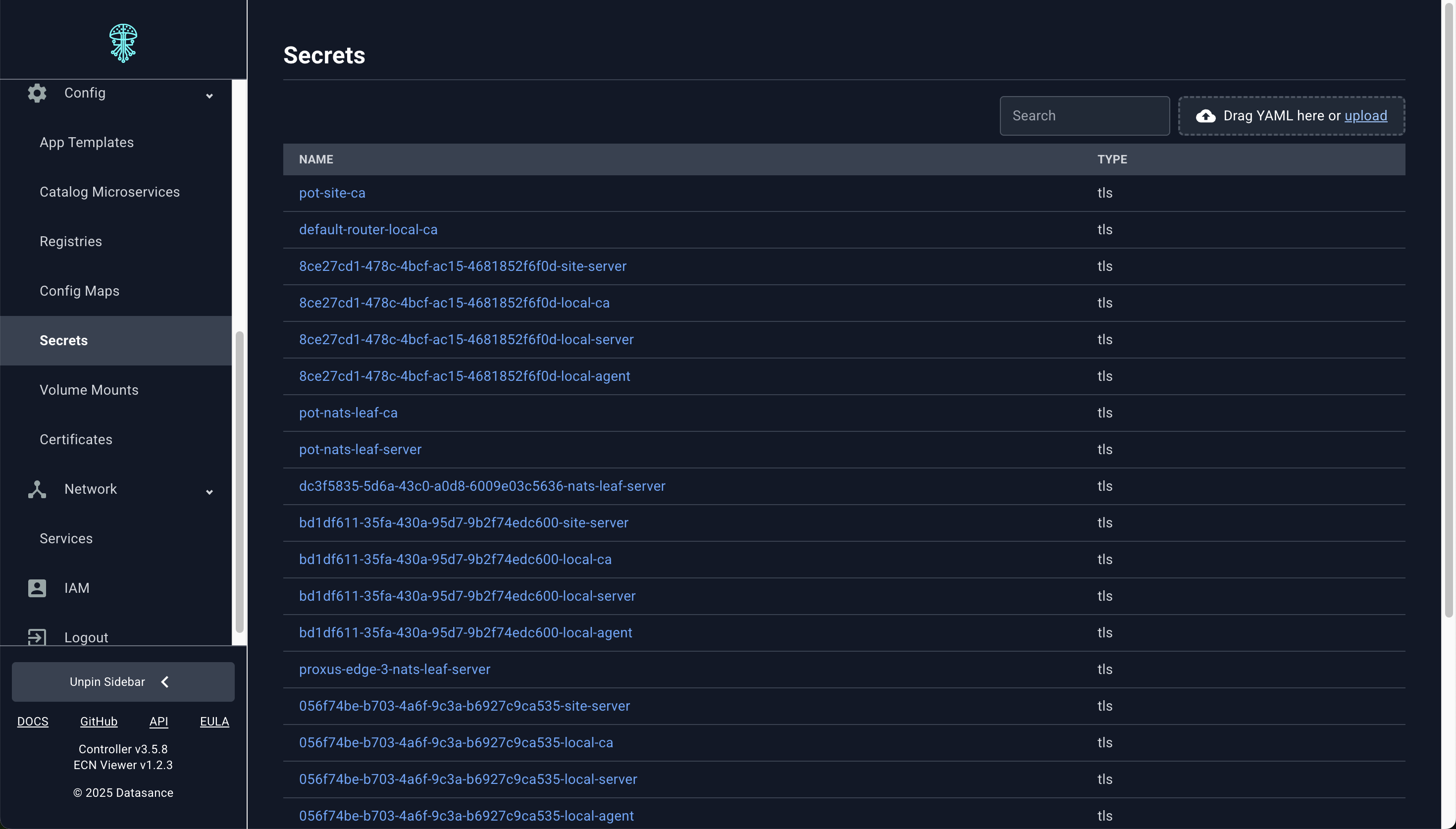This screenshot has width=1456, height=829.
Task: Click the Unpin Sidebar arrow icon
Action: pos(165,681)
